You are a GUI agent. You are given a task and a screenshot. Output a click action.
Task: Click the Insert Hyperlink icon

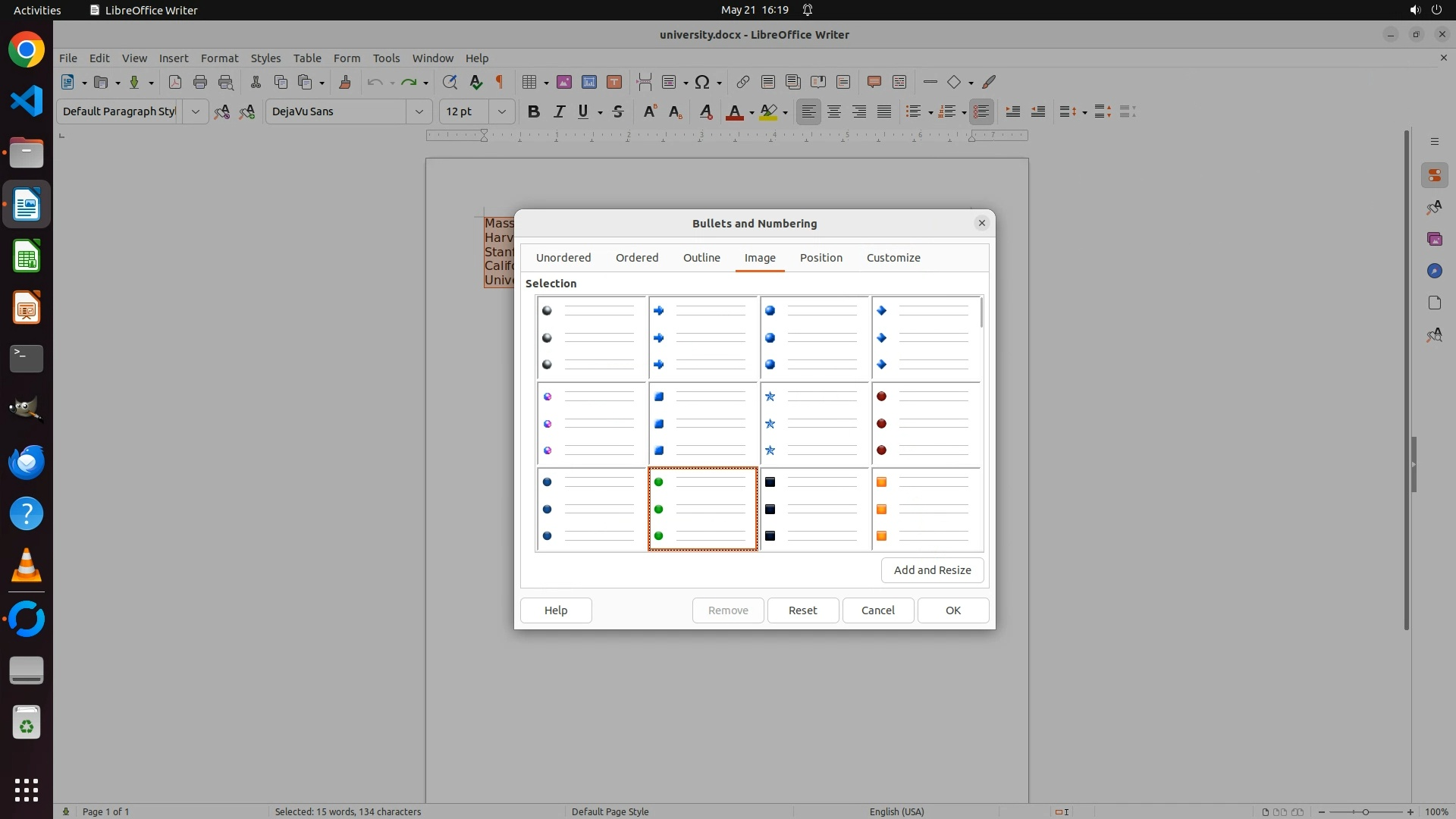pyautogui.click(x=743, y=82)
